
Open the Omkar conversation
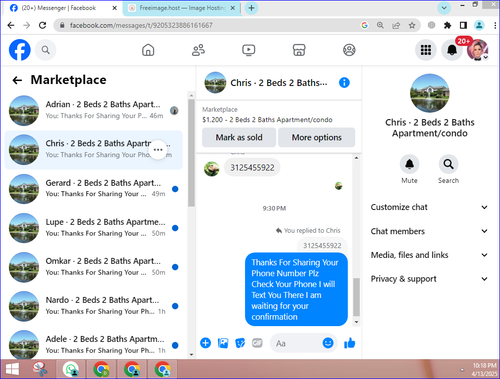[x=94, y=267]
